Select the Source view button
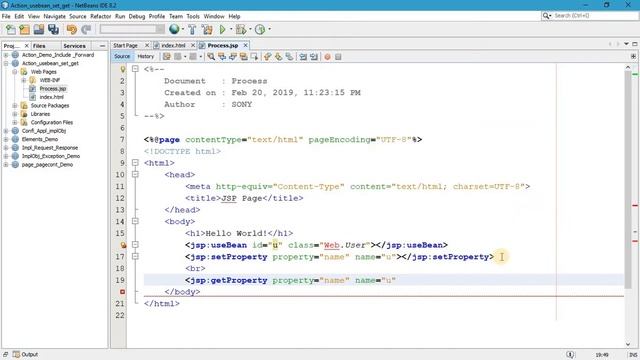This screenshot has width=640, height=360. [122, 57]
